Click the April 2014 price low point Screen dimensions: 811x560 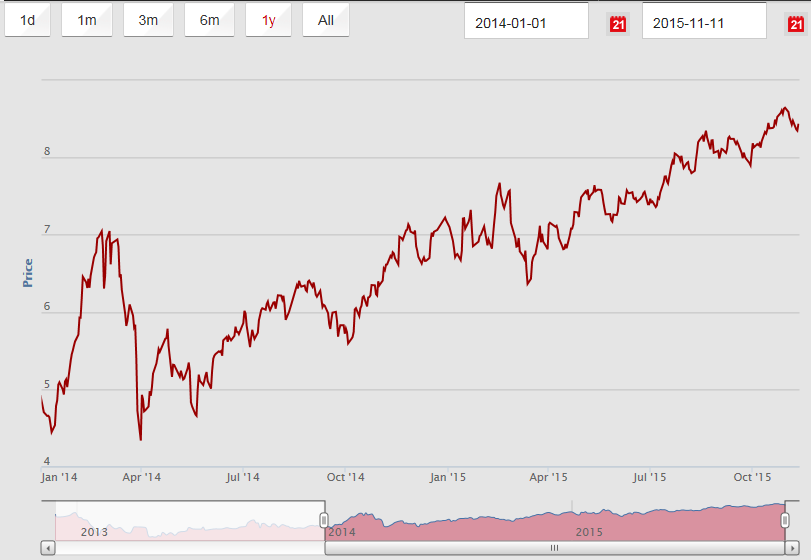point(140,439)
